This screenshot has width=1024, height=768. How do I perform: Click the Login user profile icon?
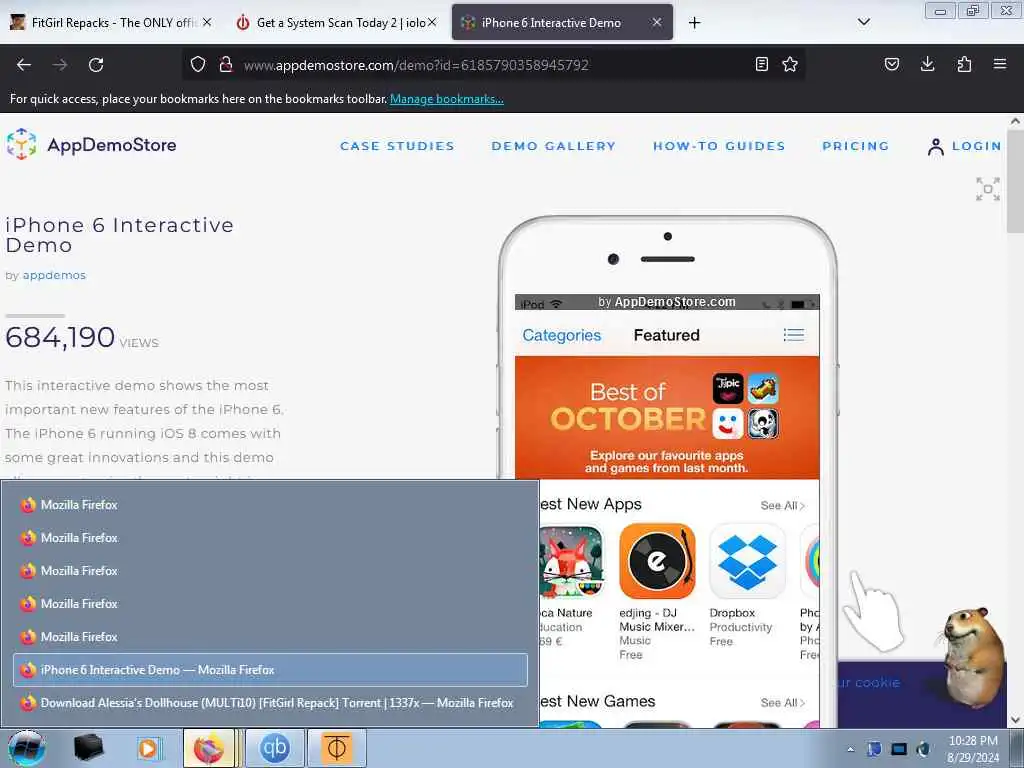[935, 147]
